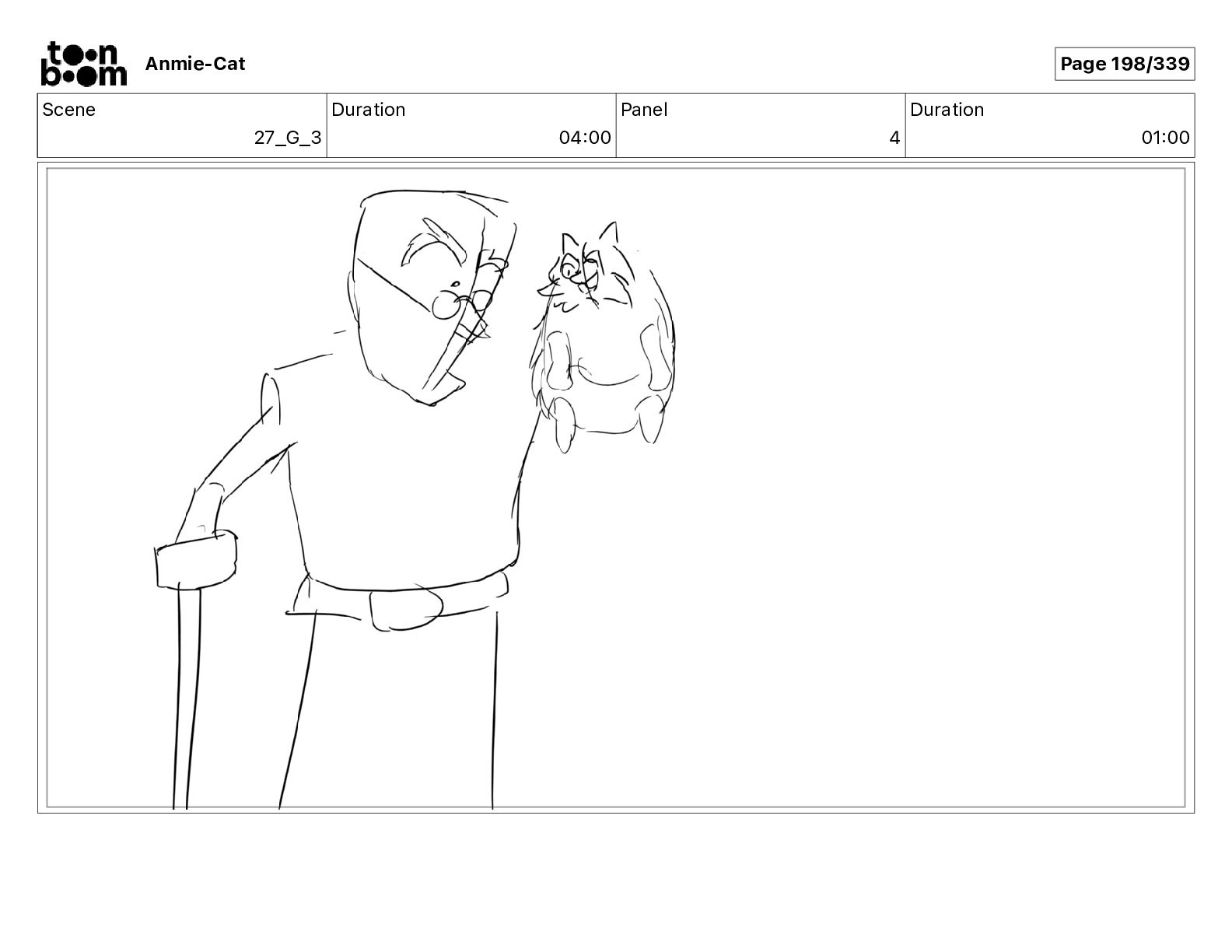Image resolution: width=1232 pixels, height=952 pixels.
Task: Click the 'Page 198/339' page indicator
Action: click(1125, 64)
